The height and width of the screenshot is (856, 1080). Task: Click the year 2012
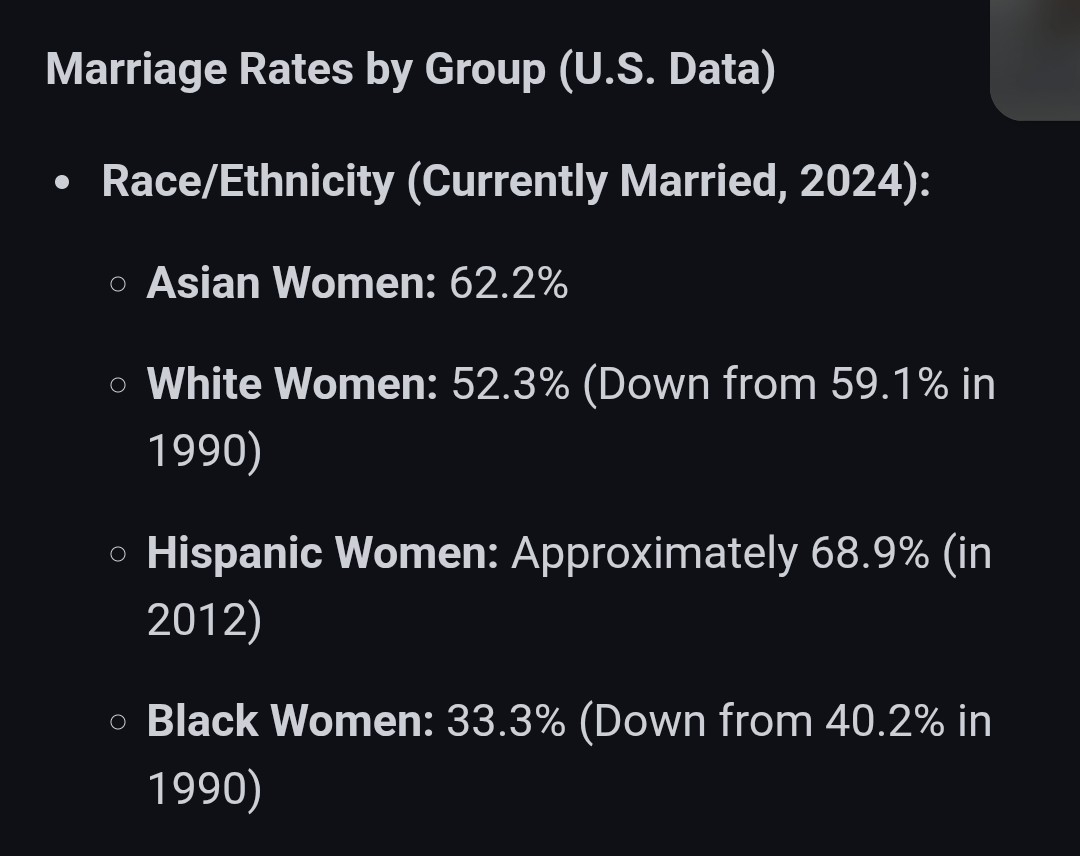point(197,620)
